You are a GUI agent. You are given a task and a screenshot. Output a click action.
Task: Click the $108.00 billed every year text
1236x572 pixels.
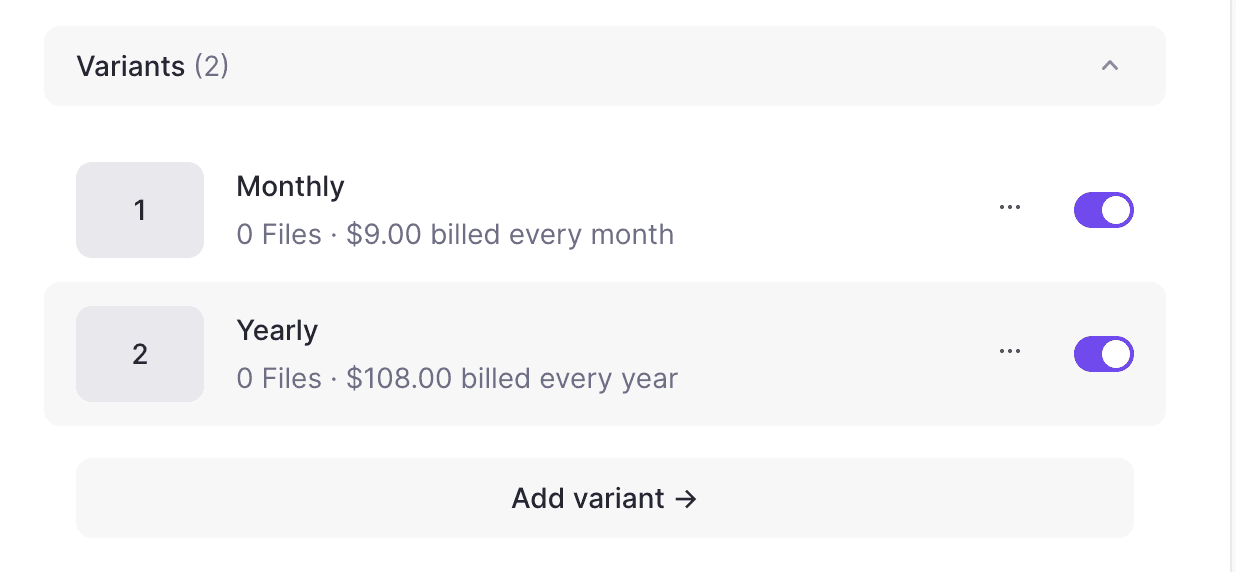coord(512,379)
